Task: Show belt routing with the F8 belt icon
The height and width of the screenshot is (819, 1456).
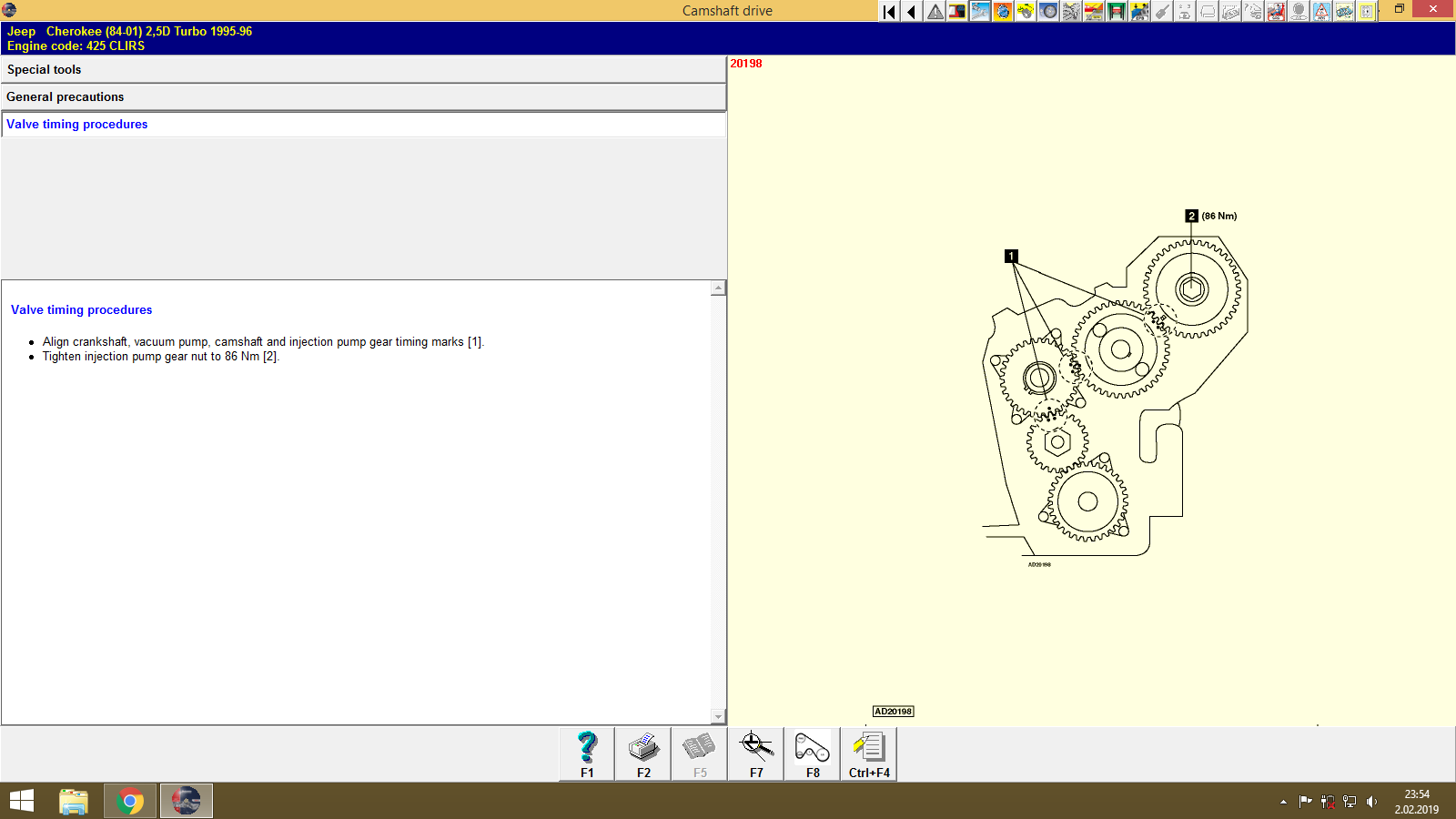Action: pos(810,753)
